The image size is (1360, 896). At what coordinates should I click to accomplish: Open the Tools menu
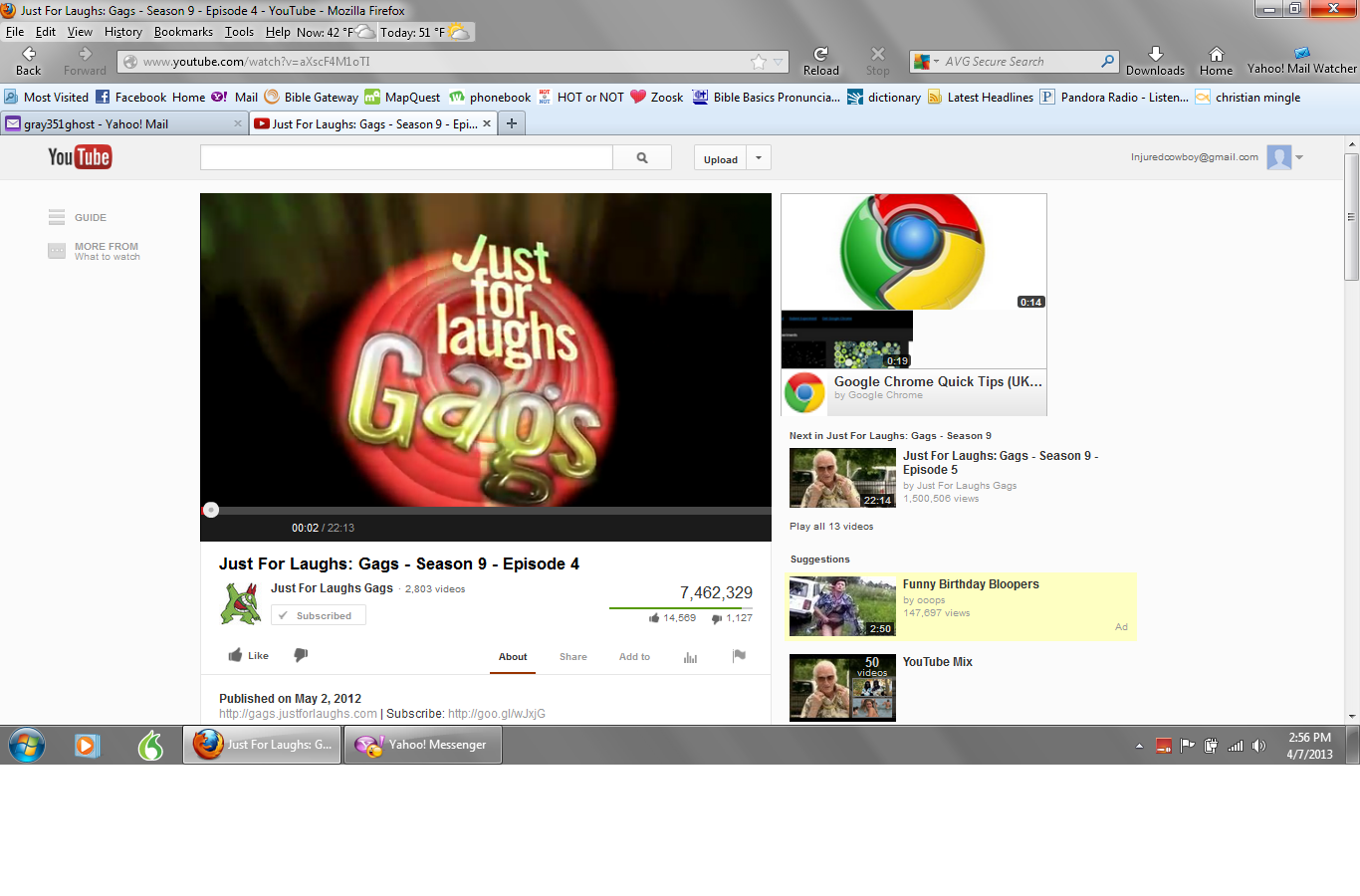239,32
